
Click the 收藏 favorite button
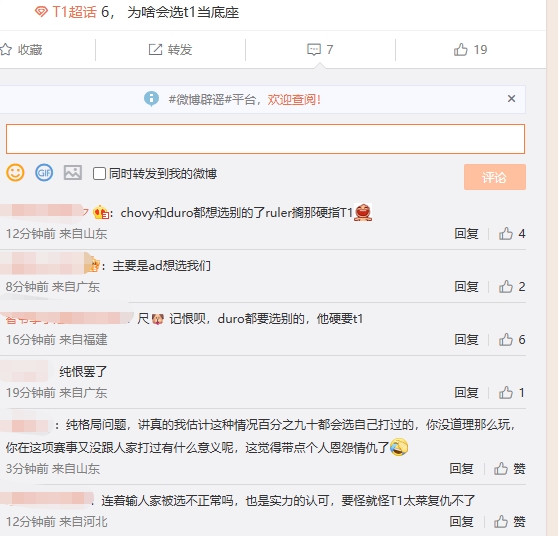(x=21, y=49)
